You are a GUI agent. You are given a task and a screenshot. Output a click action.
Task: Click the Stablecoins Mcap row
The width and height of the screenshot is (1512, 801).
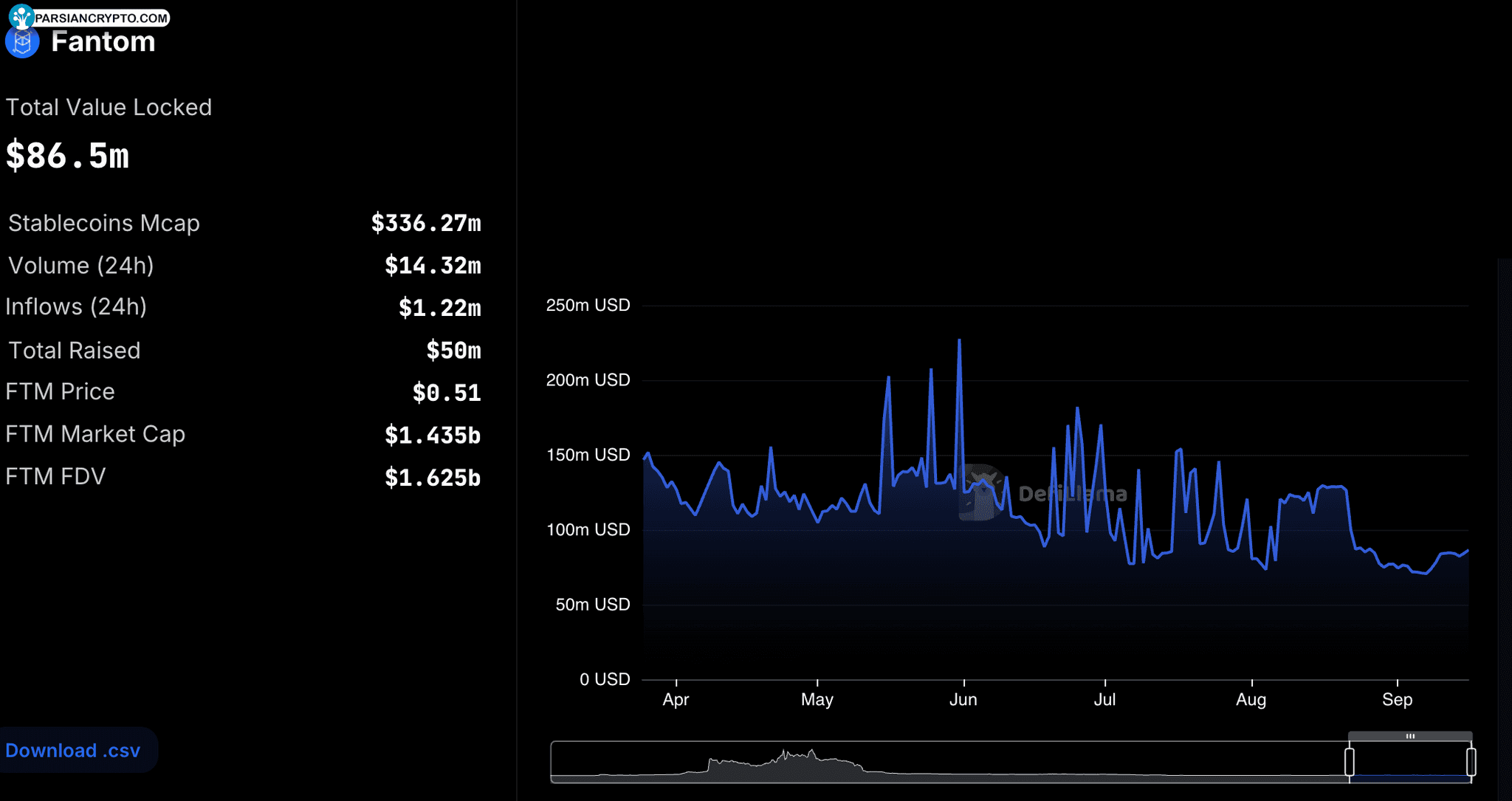coord(244,223)
